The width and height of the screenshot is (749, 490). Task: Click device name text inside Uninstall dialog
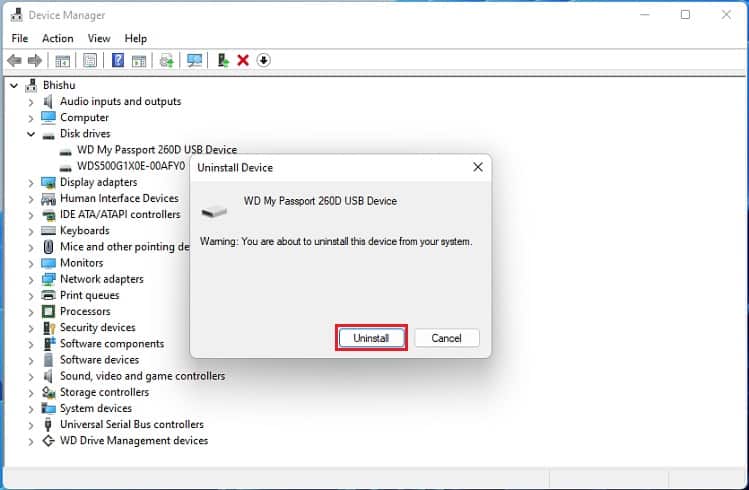(x=320, y=201)
